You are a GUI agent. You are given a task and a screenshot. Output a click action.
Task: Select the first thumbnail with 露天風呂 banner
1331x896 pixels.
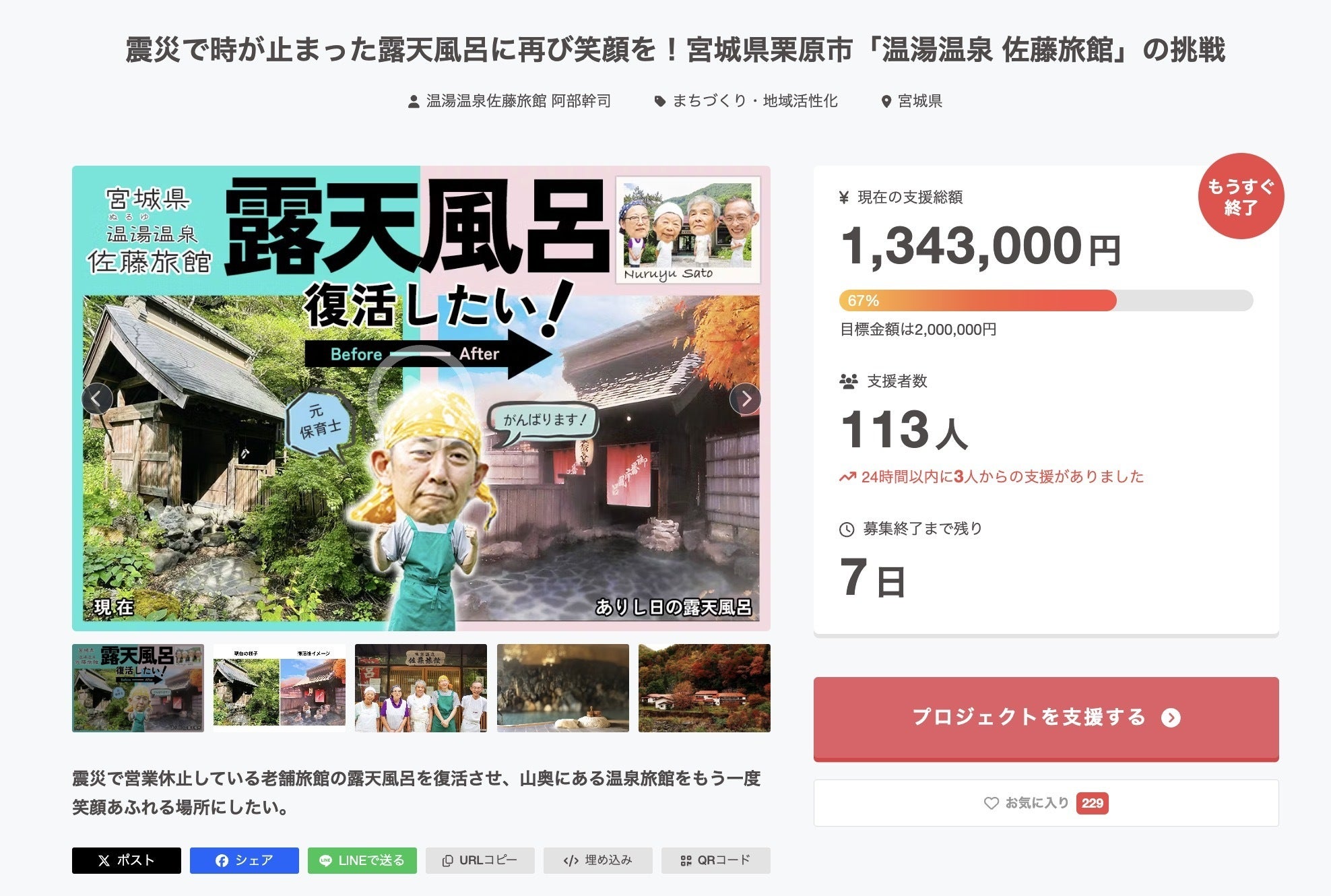pos(138,688)
